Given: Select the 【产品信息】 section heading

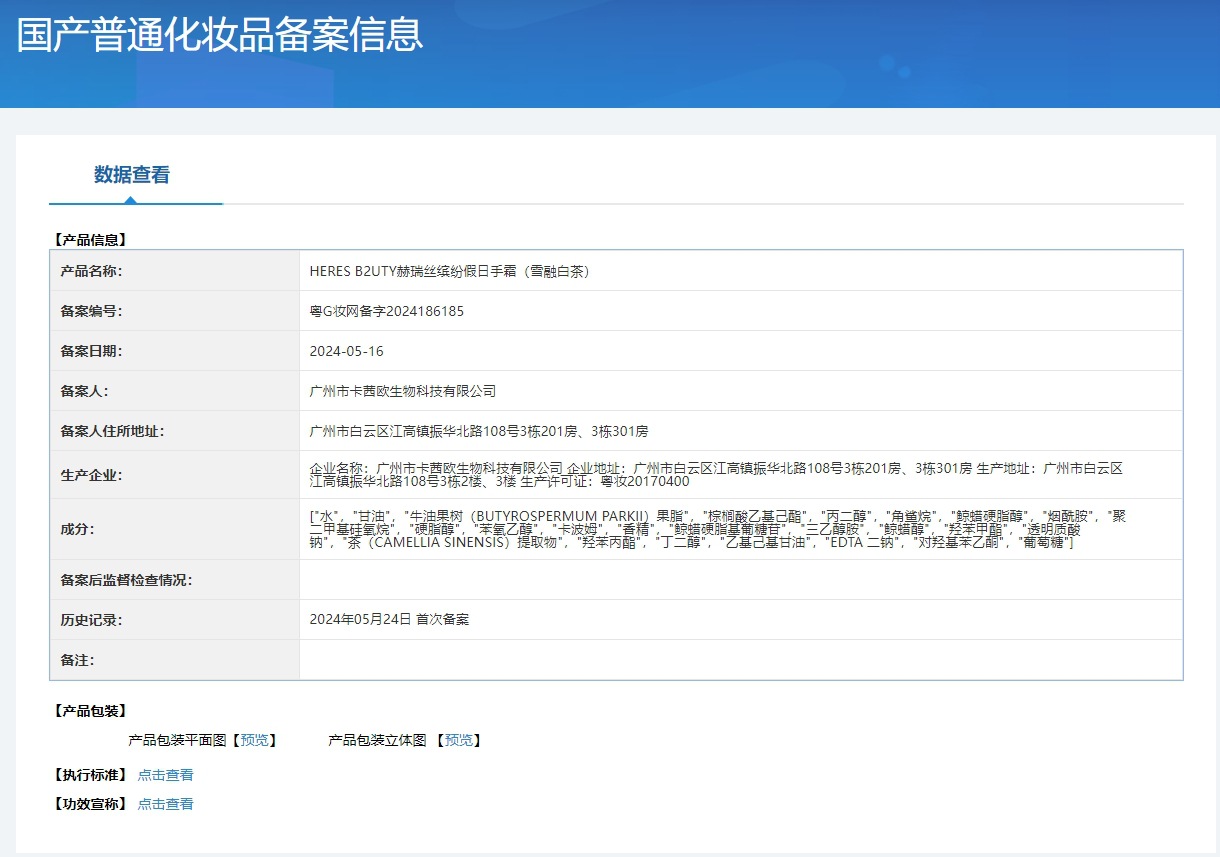Looking at the screenshot, I should pos(89,240).
